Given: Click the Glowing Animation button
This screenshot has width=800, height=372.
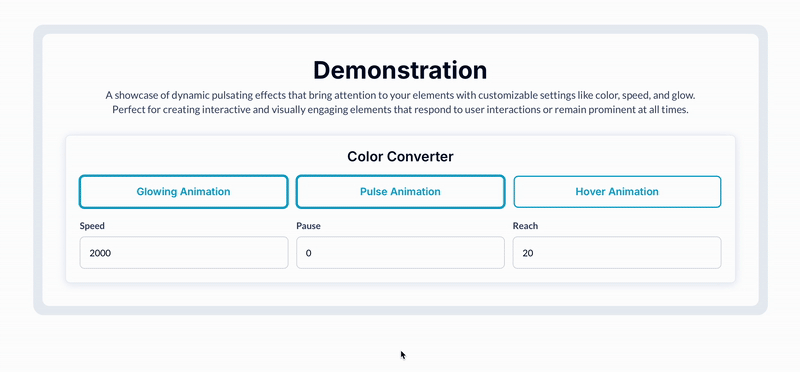Looking at the screenshot, I should (x=184, y=192).
